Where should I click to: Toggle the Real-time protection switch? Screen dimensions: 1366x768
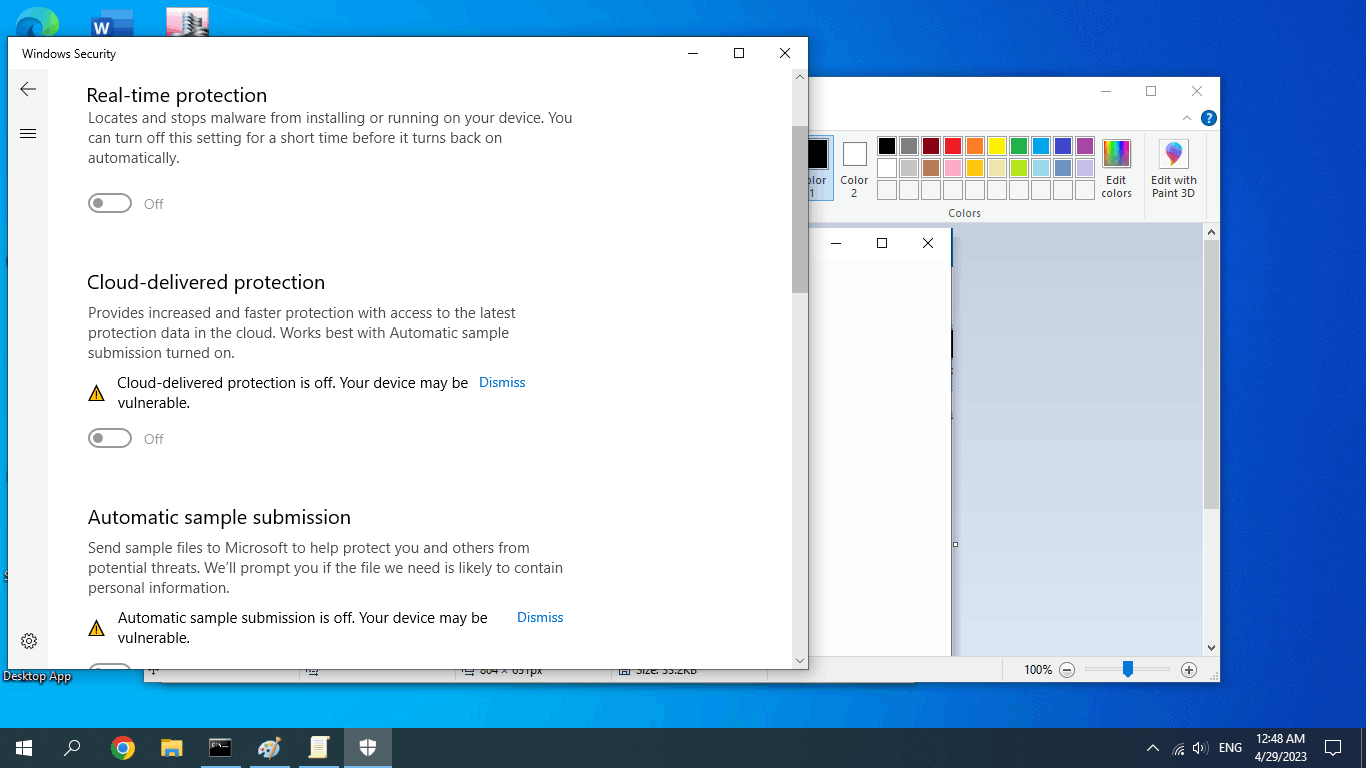pos(110,203)
